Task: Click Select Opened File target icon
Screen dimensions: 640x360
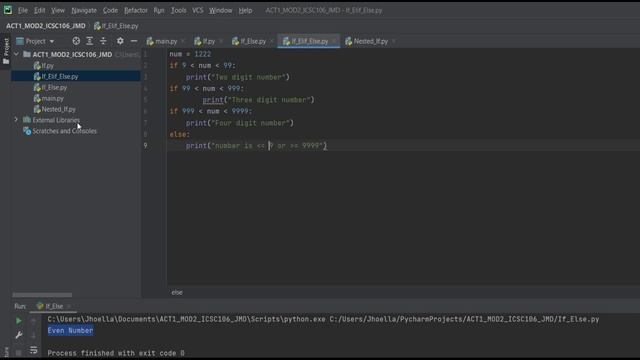Action: (x=76, y=41)
